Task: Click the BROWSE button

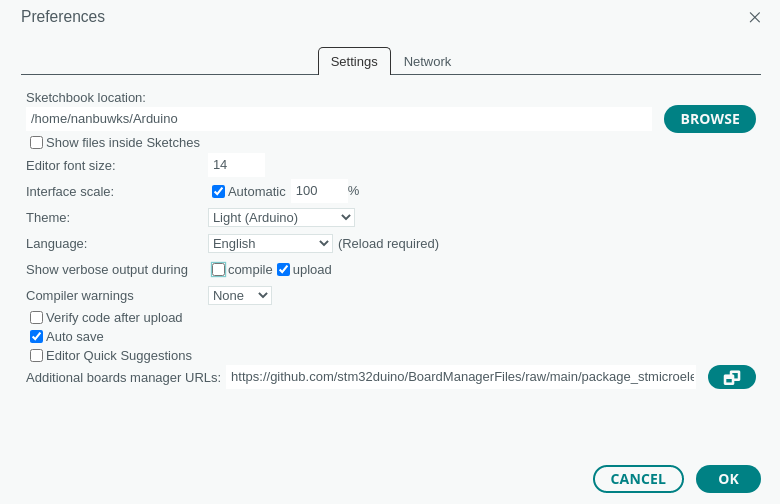Action: pyautogui.click(x=710, y=119)
